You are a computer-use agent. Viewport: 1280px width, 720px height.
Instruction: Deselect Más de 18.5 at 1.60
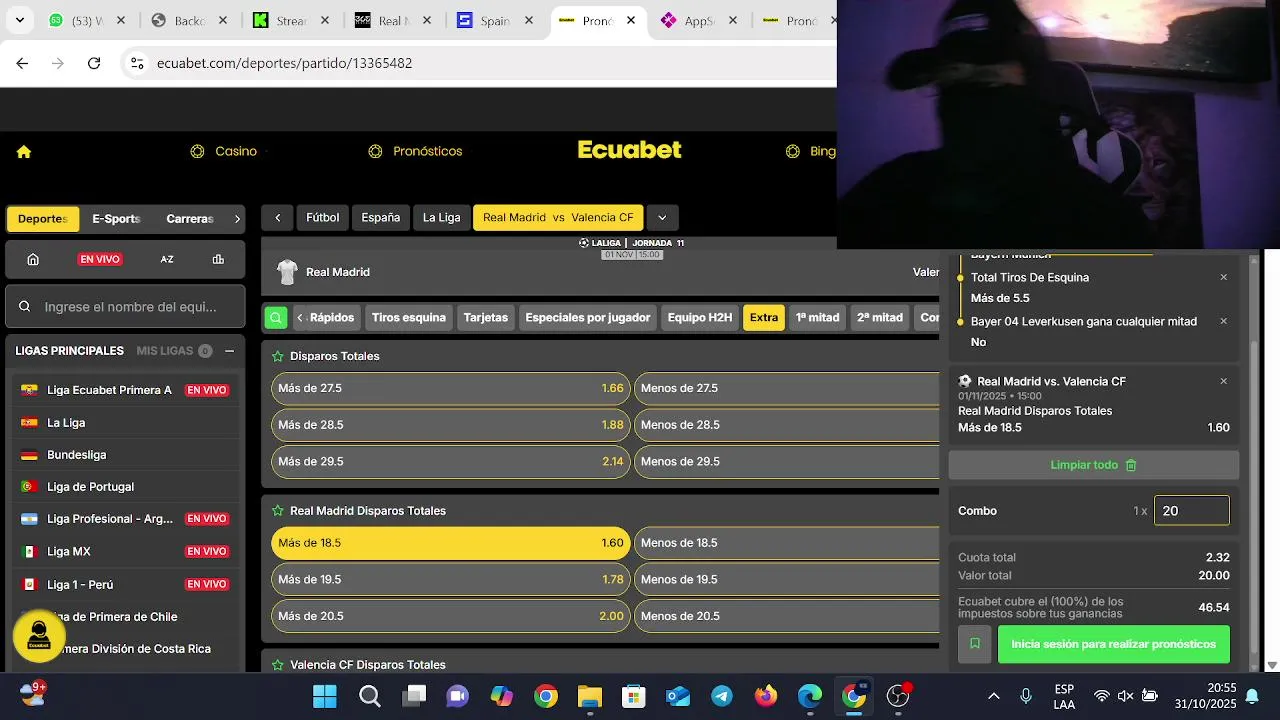click(x=451, y=543)
